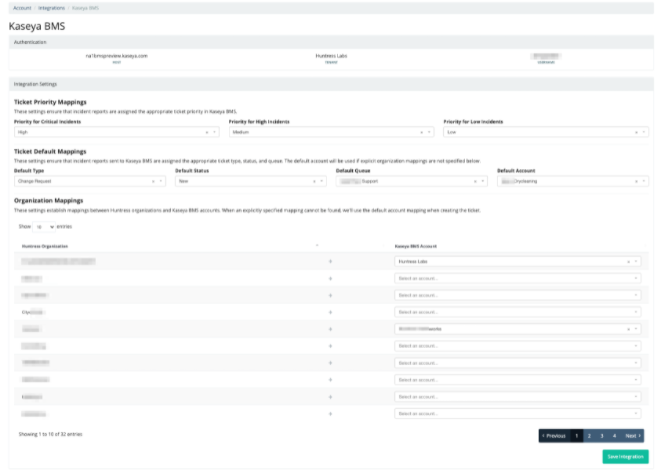Click the Ticket Priority Mappings heading
This screenshot has width=656, height=472.
(x=50, y=102)
